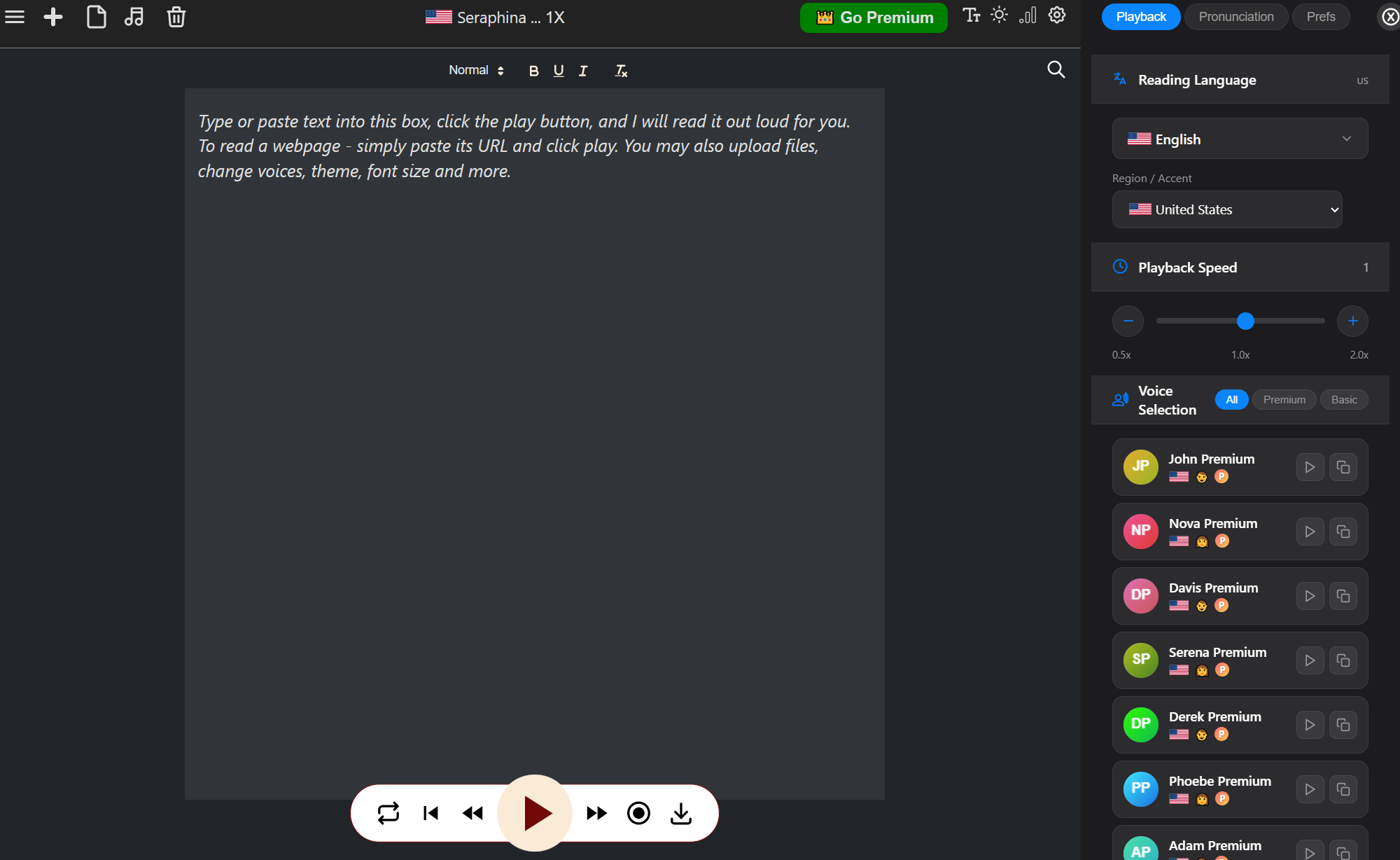
Task: Click the trash icon to clear text
Action: [x=176, y=17]
